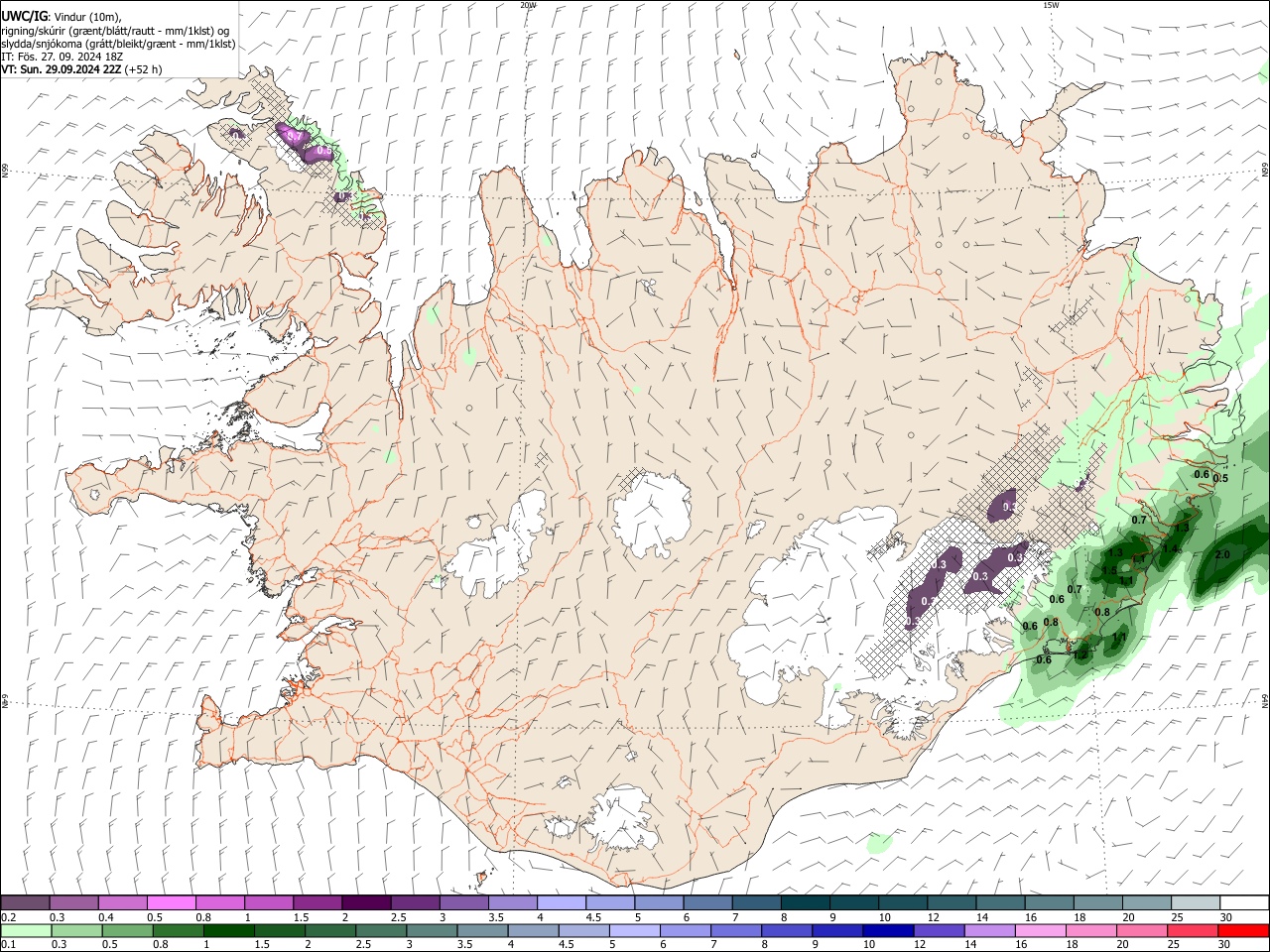The image size is (1270, 952).
Task: Click the slydda/snjókoma legend description line
Action: (x=118, y=44)
